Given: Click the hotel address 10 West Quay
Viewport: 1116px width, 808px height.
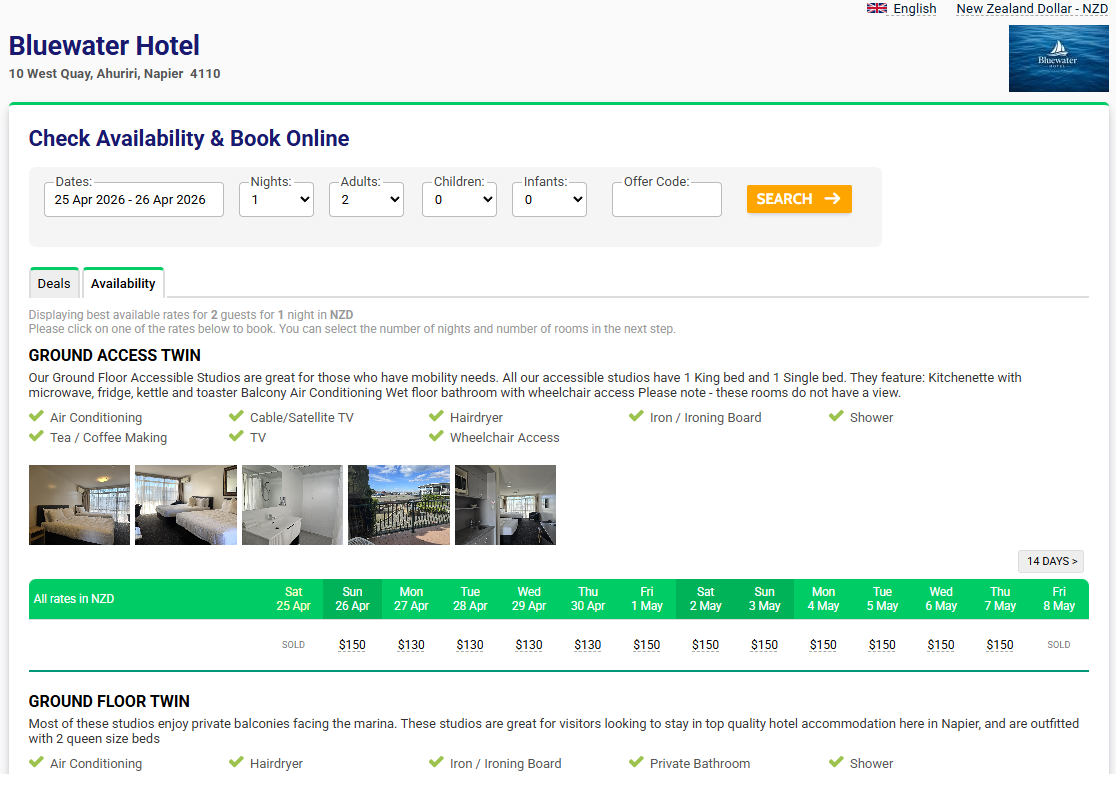Looking at the screenshot, I should click(x=115, y=73).
